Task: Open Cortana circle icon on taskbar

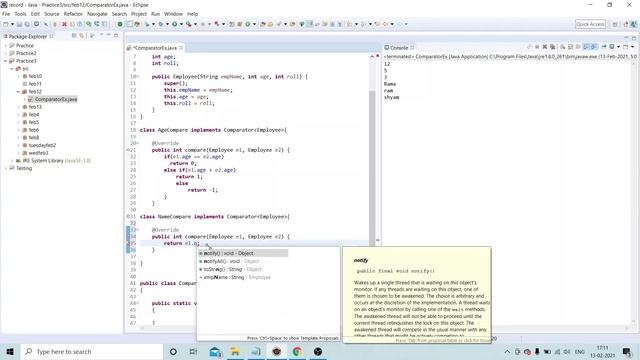Action: click(173, 351)
